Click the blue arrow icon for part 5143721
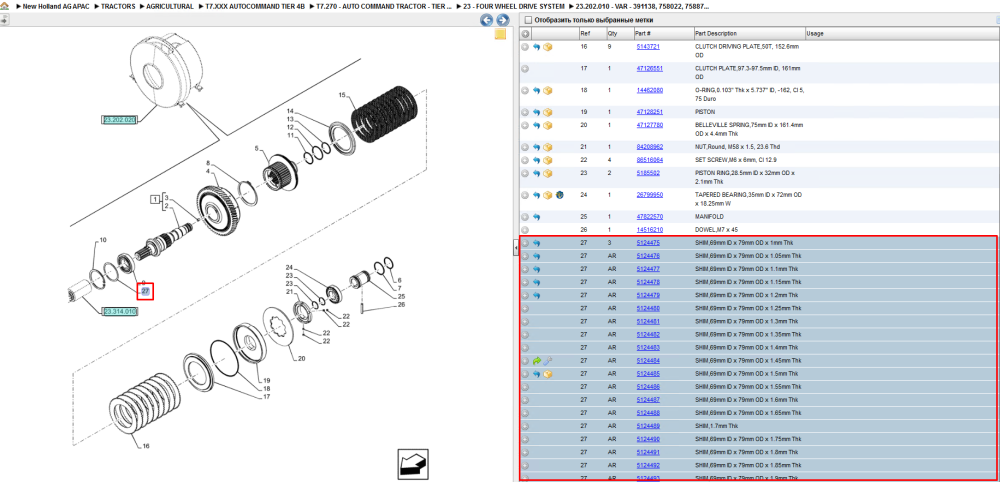The width and height of the screenshot is (1000, 482). click(536, 47)
